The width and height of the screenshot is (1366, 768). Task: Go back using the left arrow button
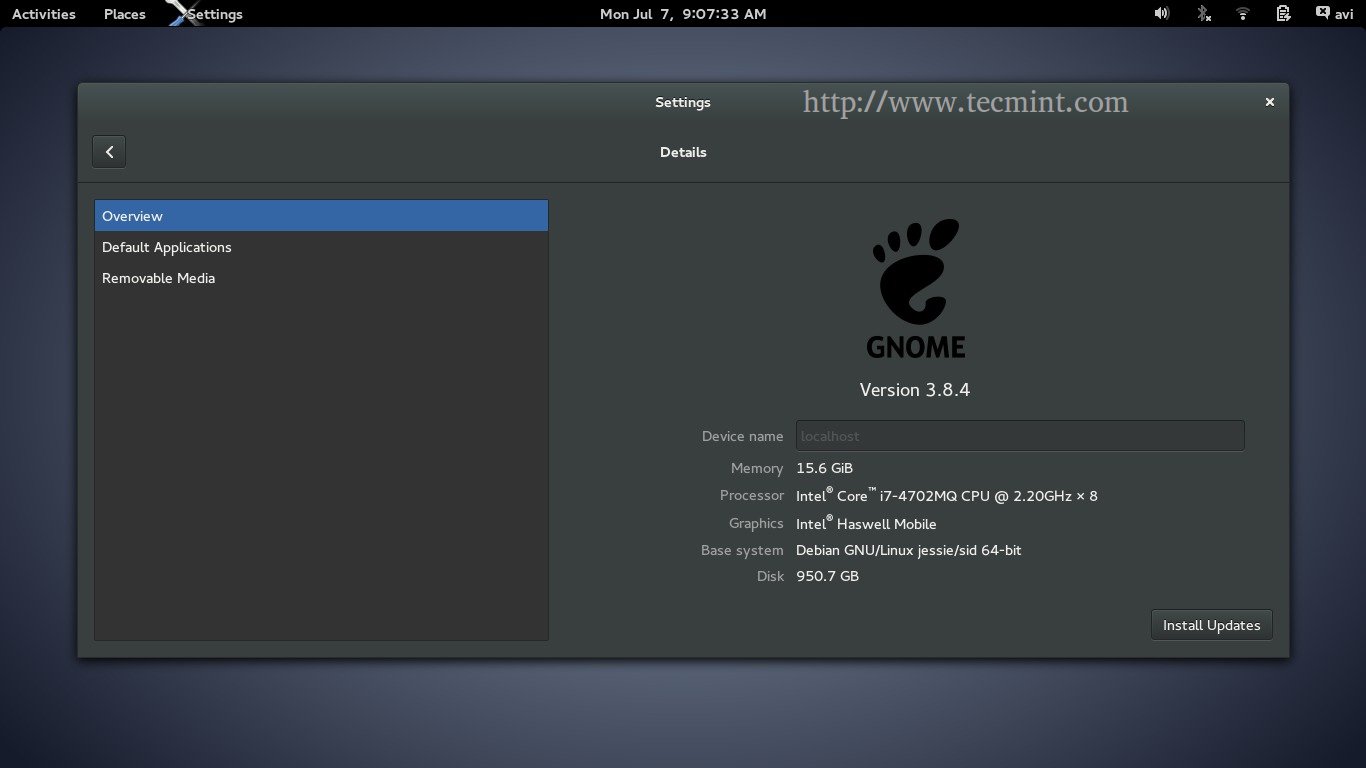[x=109, y=152]
